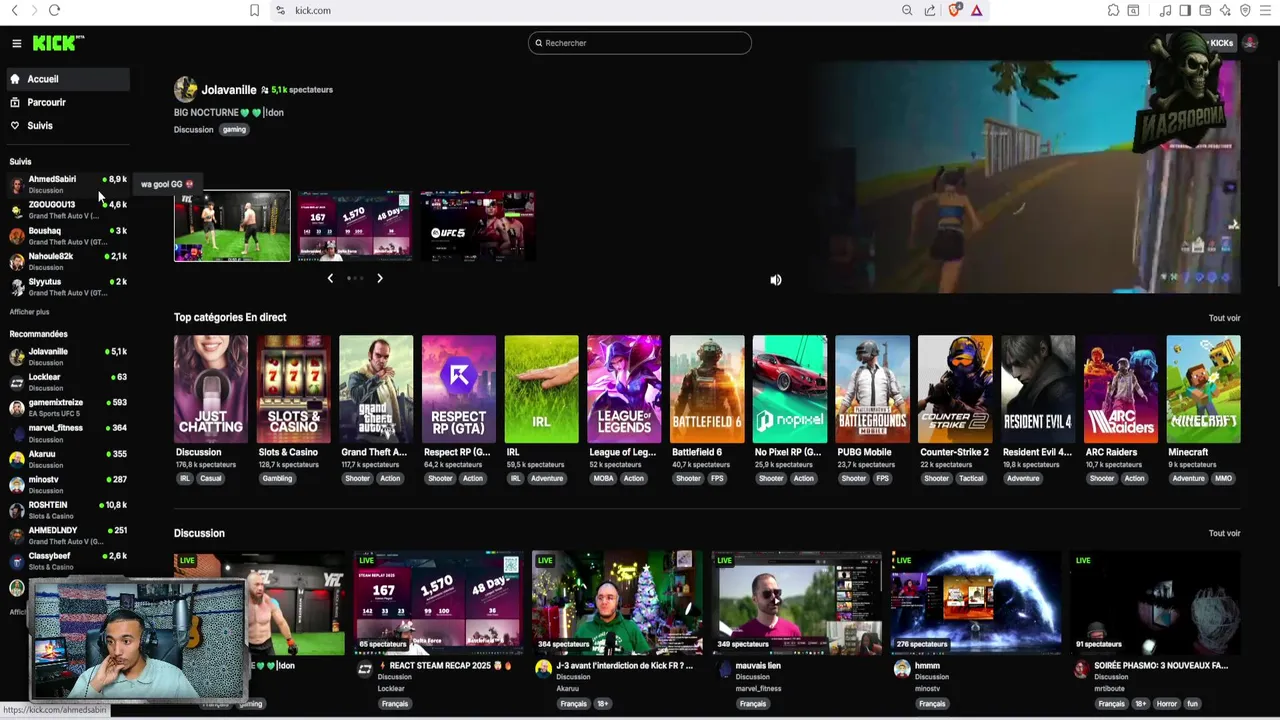The width and height of the screenshot is (1280, 720).
Task: Open browser zoom magnifier icon
Action: [x=907, y=10]
